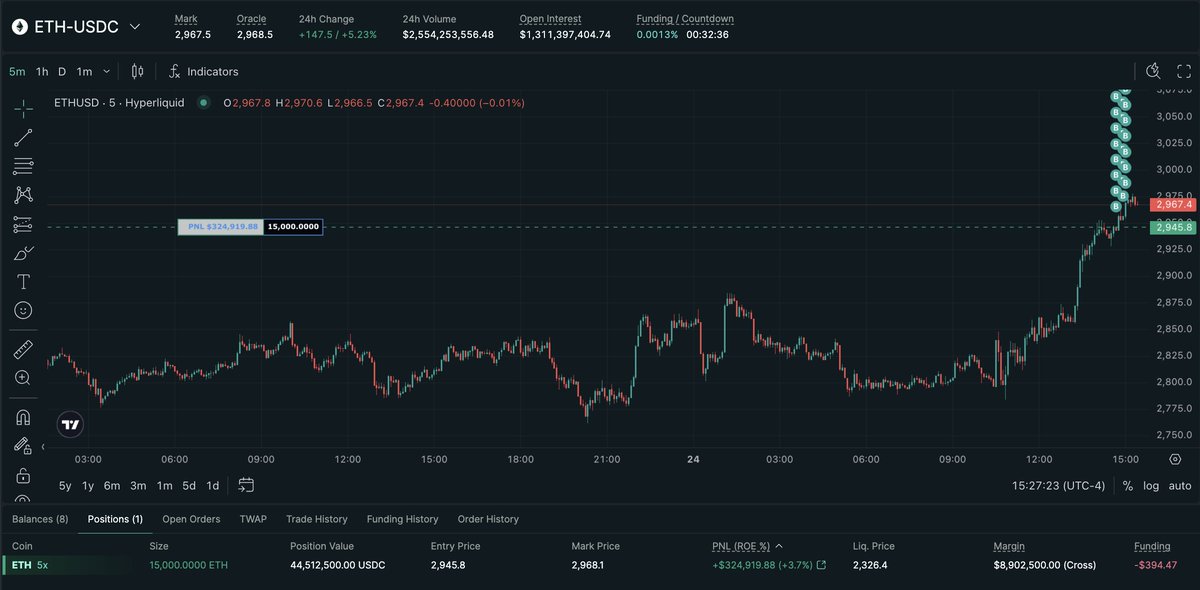Screen dimensions: 1200x590
Task: Open the emoji icons tool
Action: (x=23, y=311)
